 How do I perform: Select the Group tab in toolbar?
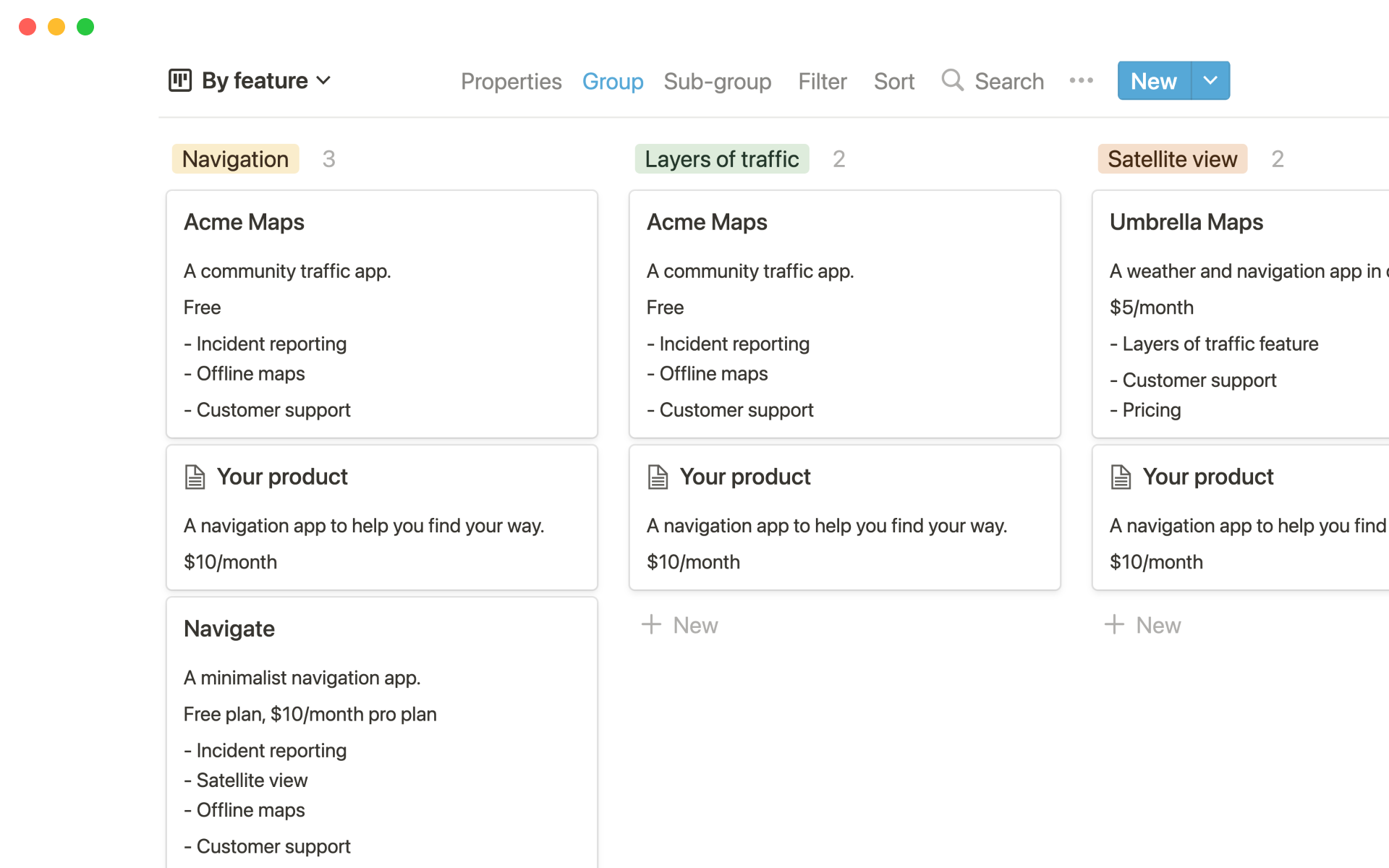[612, 80]
